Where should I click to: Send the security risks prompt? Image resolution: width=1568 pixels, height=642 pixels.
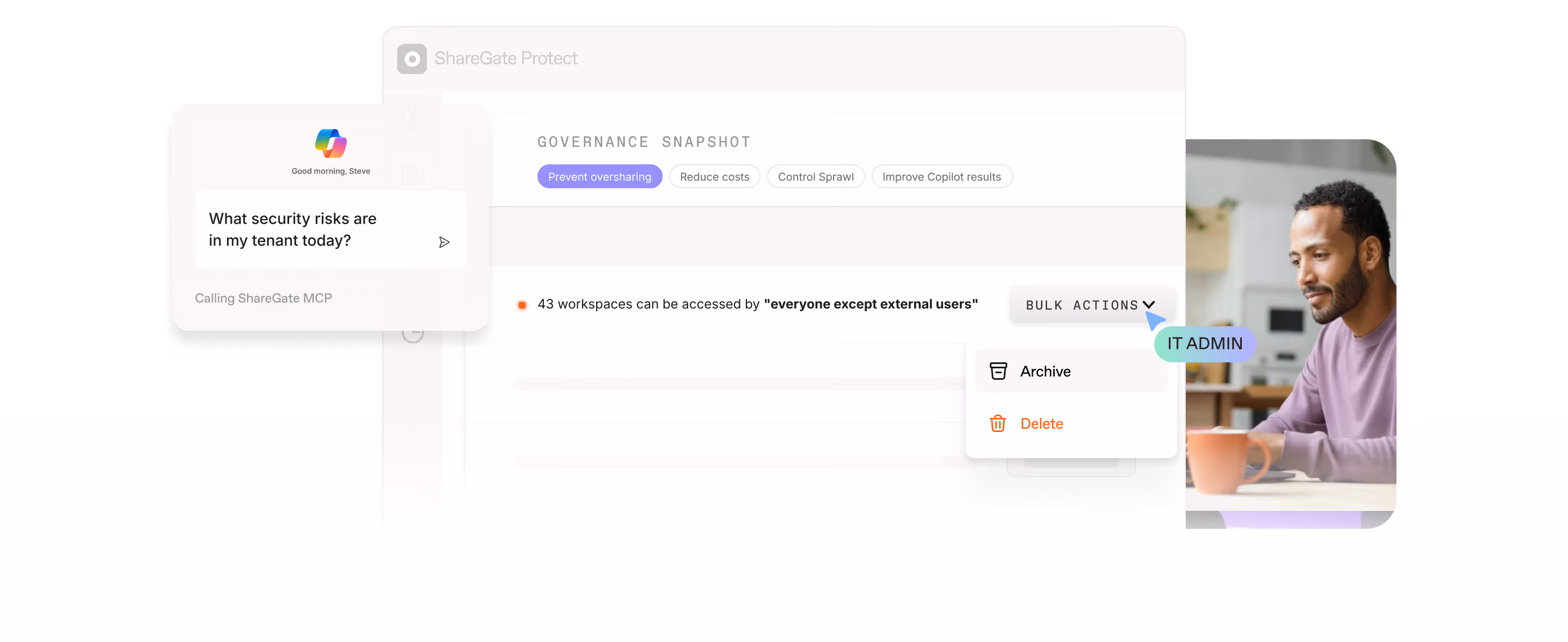(x=444, y=242)
